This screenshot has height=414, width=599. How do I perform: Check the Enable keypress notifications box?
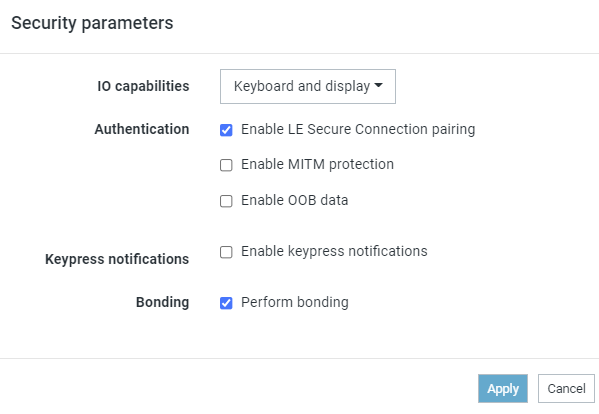pos(226,252)
